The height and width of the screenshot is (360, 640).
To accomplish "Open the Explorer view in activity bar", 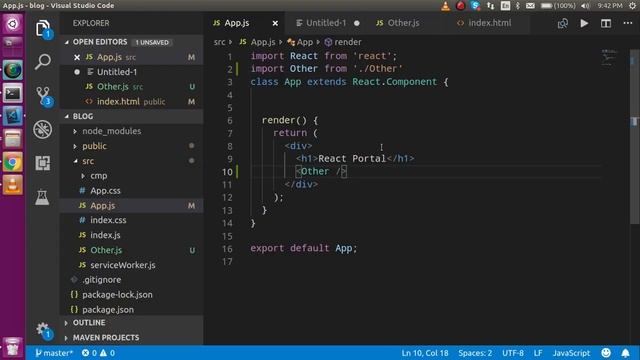I will (x=42, y=29).
